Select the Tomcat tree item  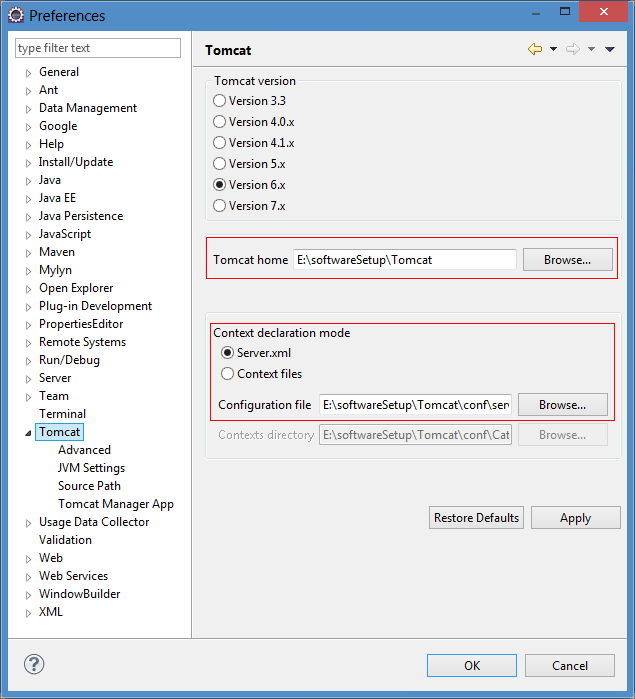59,432
